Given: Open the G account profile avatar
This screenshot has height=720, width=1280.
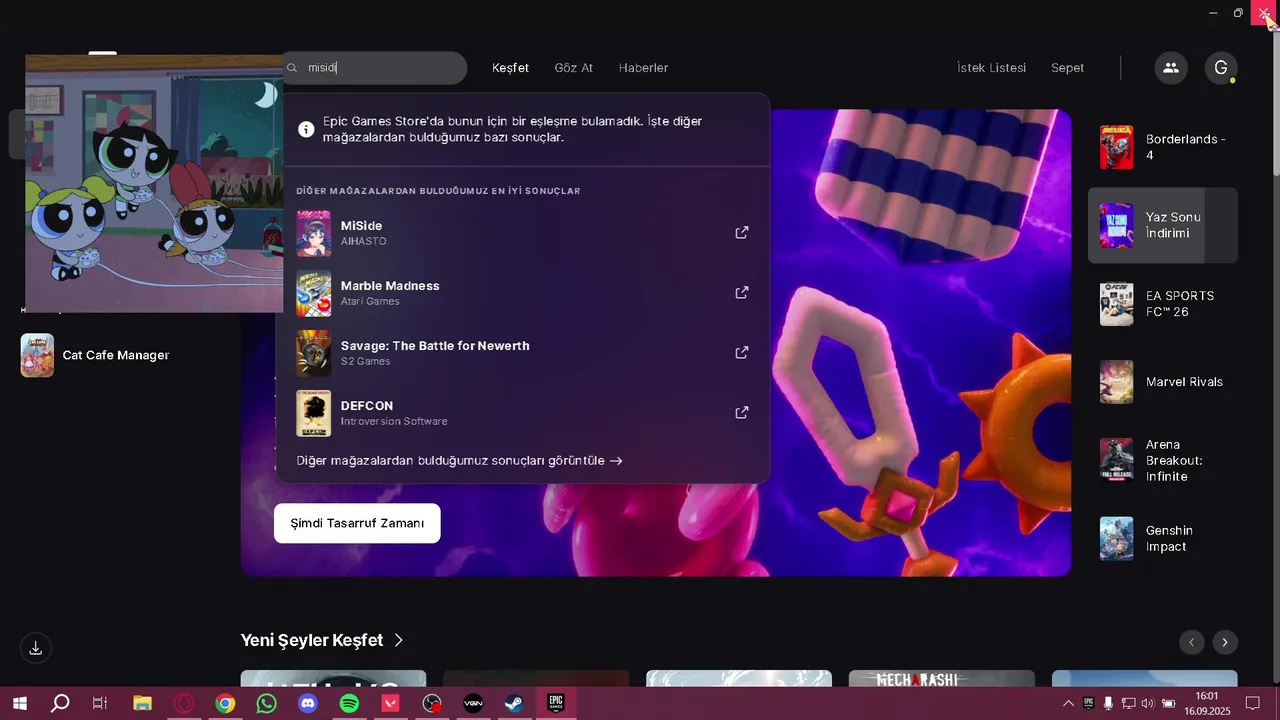Looking at the screenshot, I should (x=1221, y=68).
